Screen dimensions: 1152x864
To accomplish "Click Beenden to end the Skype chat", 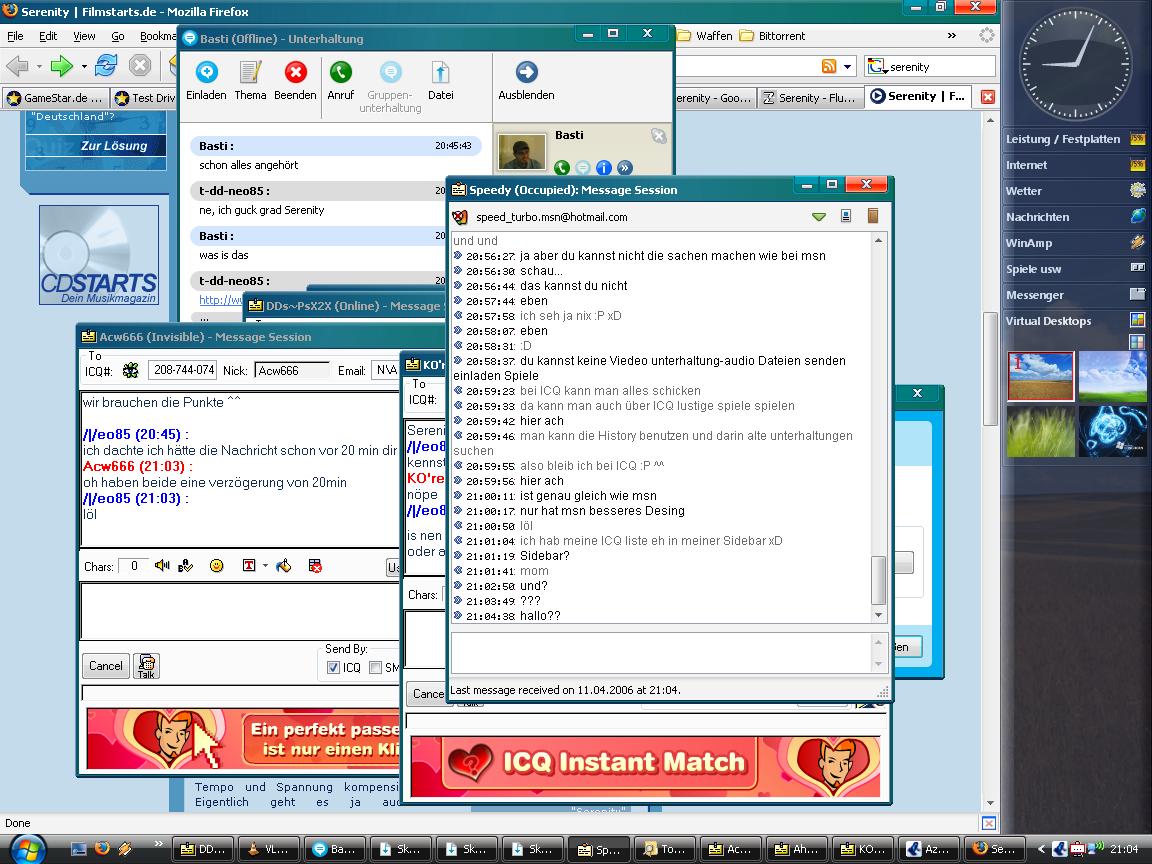I will pyautogui.click(x=295, y=73).
